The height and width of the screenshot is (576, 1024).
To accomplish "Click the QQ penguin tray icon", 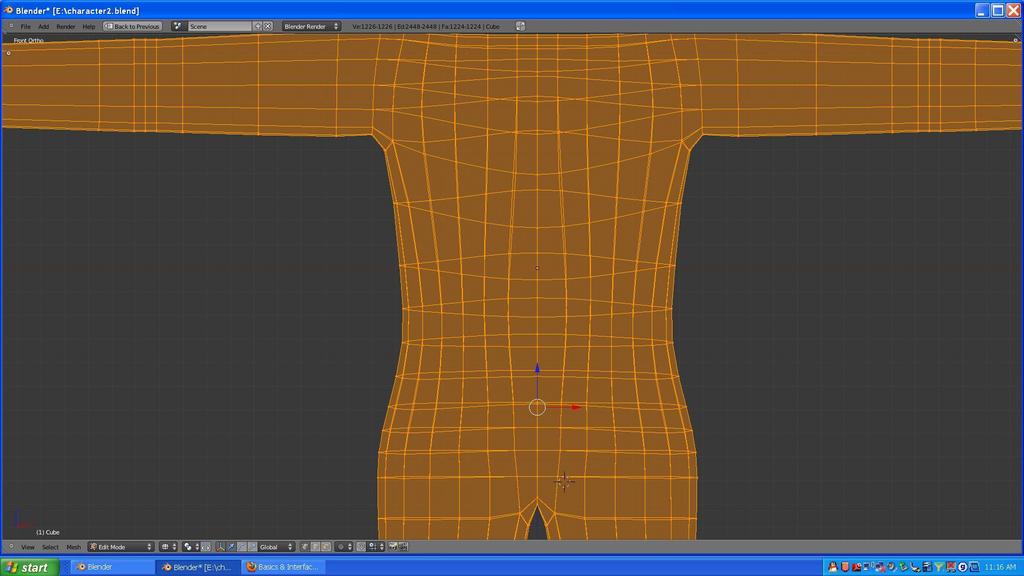I will (833, 567).
